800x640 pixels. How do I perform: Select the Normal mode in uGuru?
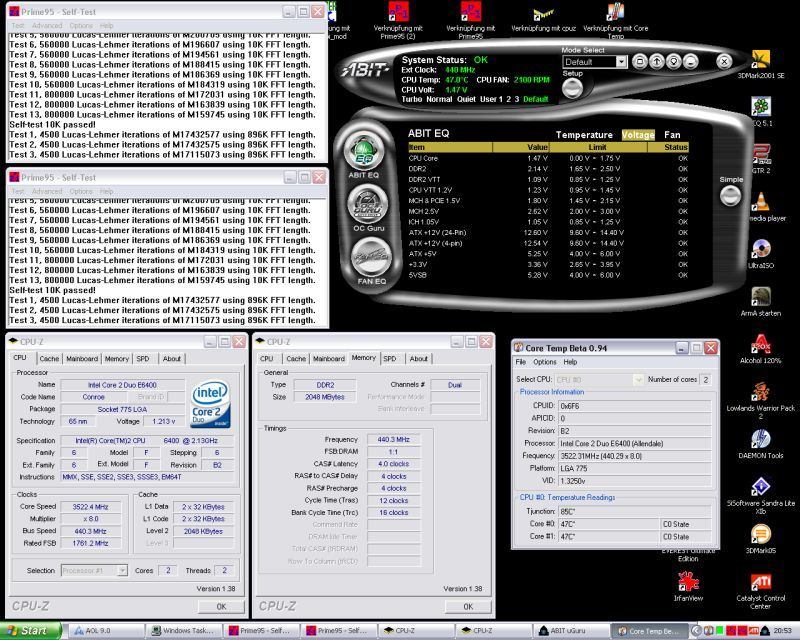439,99
